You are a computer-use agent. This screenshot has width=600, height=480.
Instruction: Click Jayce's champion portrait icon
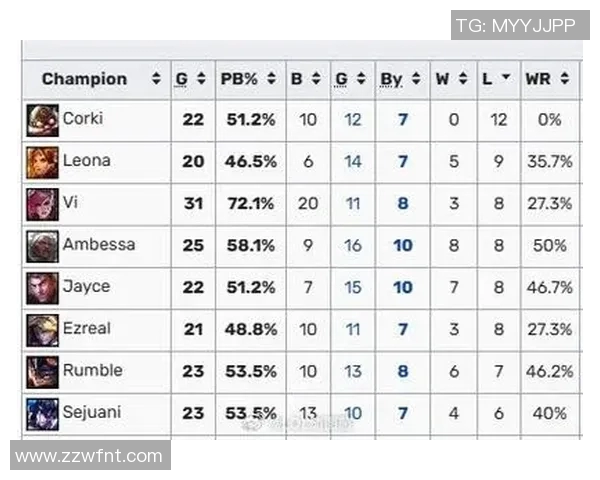point(42,287)
